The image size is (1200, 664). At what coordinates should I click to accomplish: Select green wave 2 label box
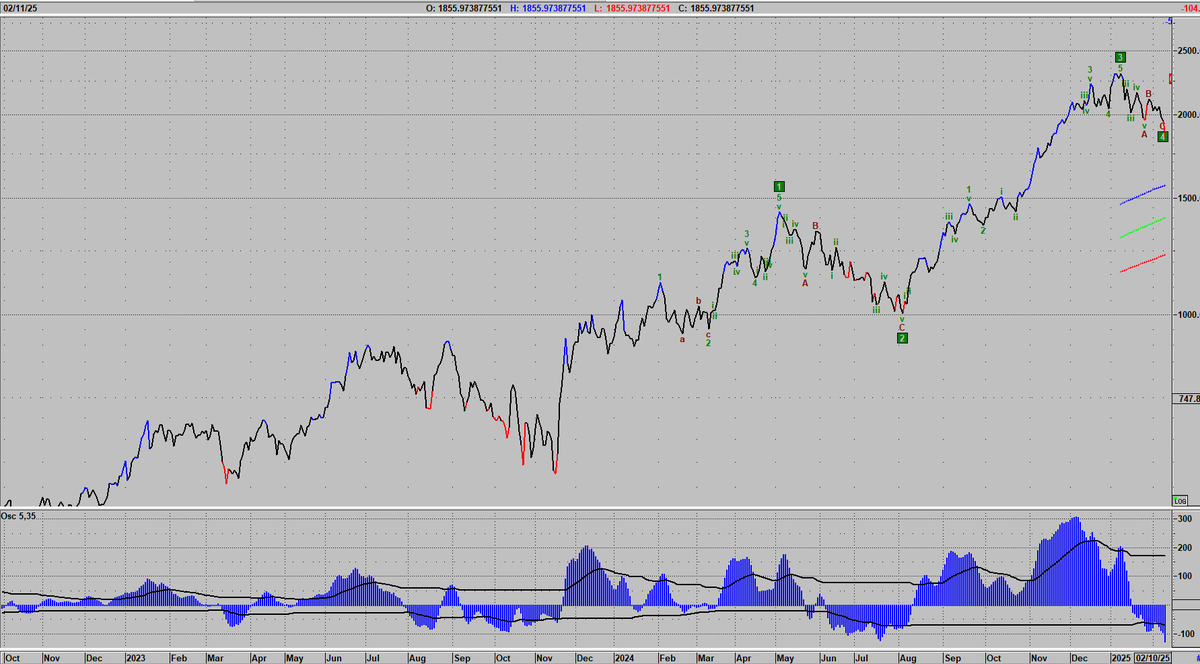point(902,338)
